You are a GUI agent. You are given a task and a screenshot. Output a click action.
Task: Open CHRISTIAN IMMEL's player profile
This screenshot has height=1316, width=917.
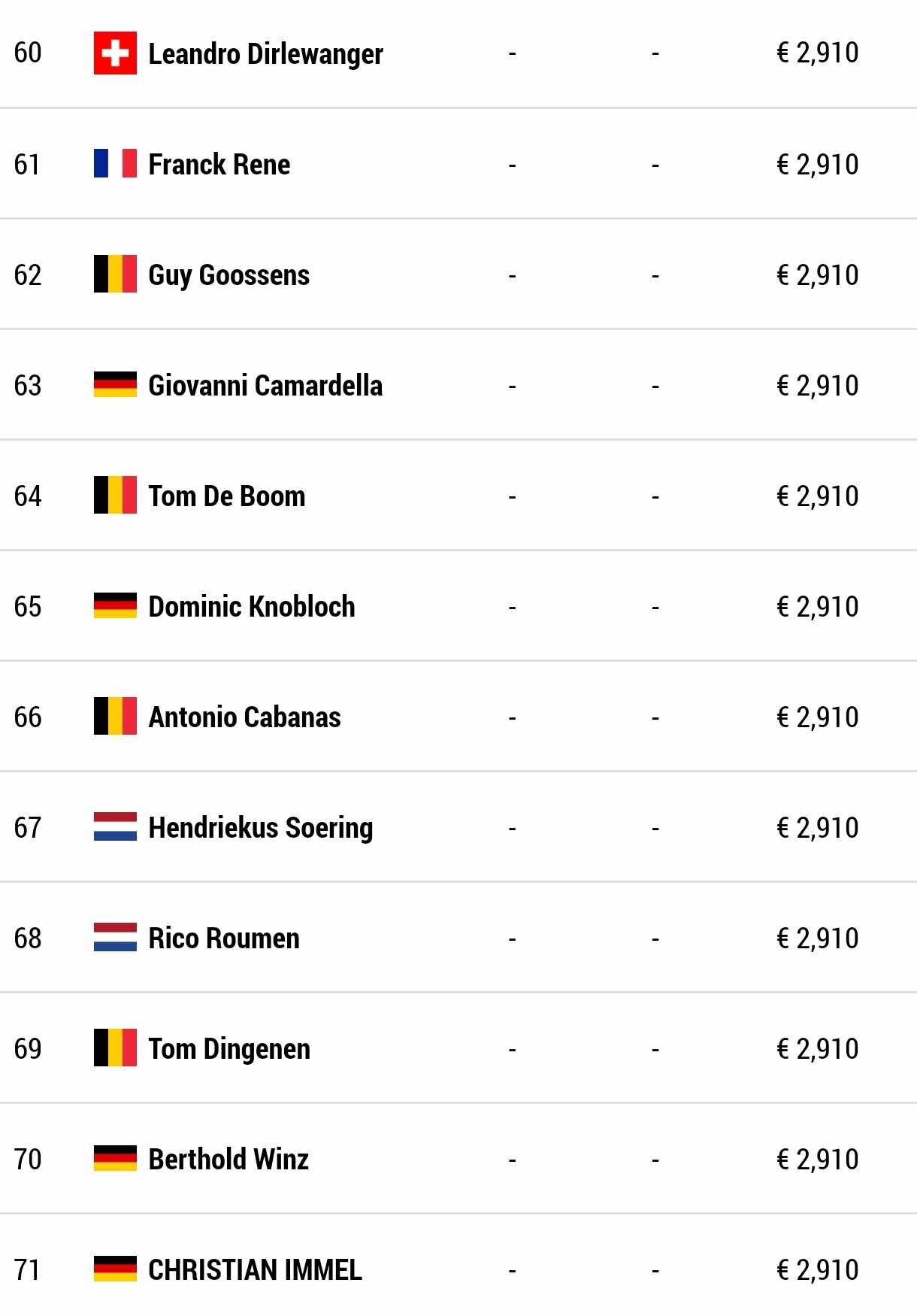[x=255, y=1270]
